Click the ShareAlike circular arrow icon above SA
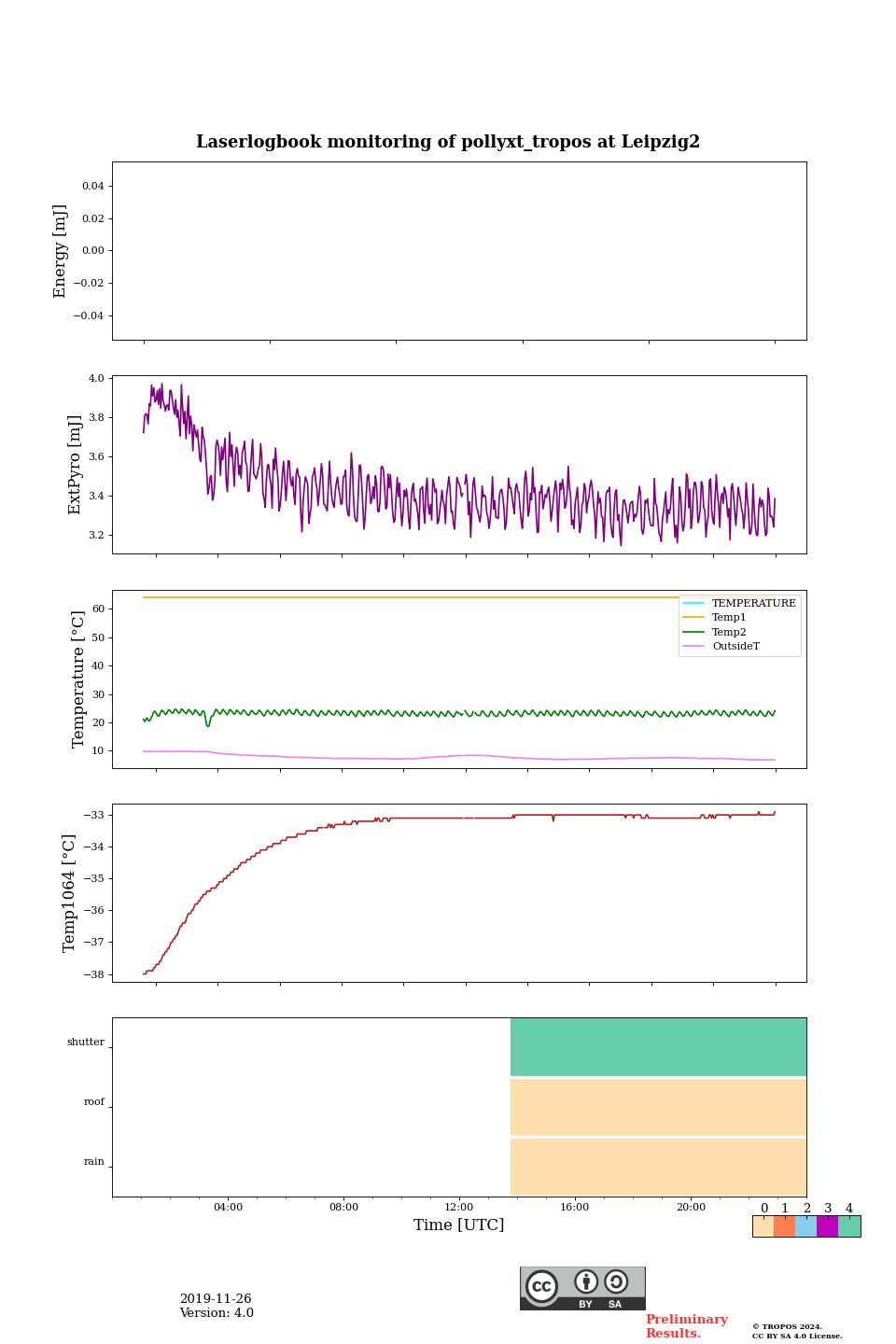This screenshot has width=896, height=1344. (x=616, y=1281)
